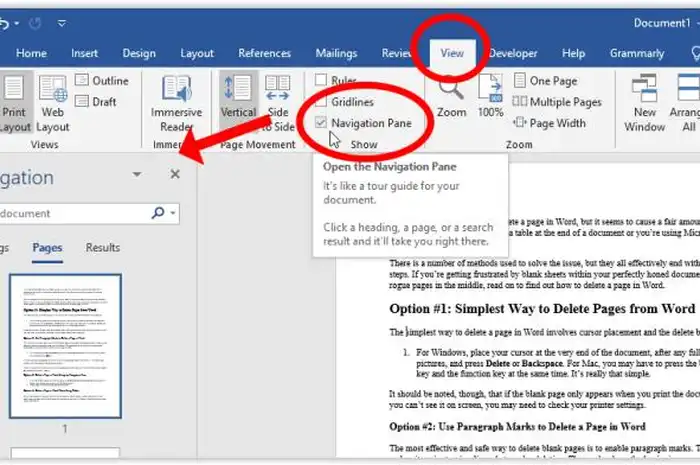Toggle the Gridlines checkbox
The width and height of the screenshot is (700, 465).
(x=321, y=101)
